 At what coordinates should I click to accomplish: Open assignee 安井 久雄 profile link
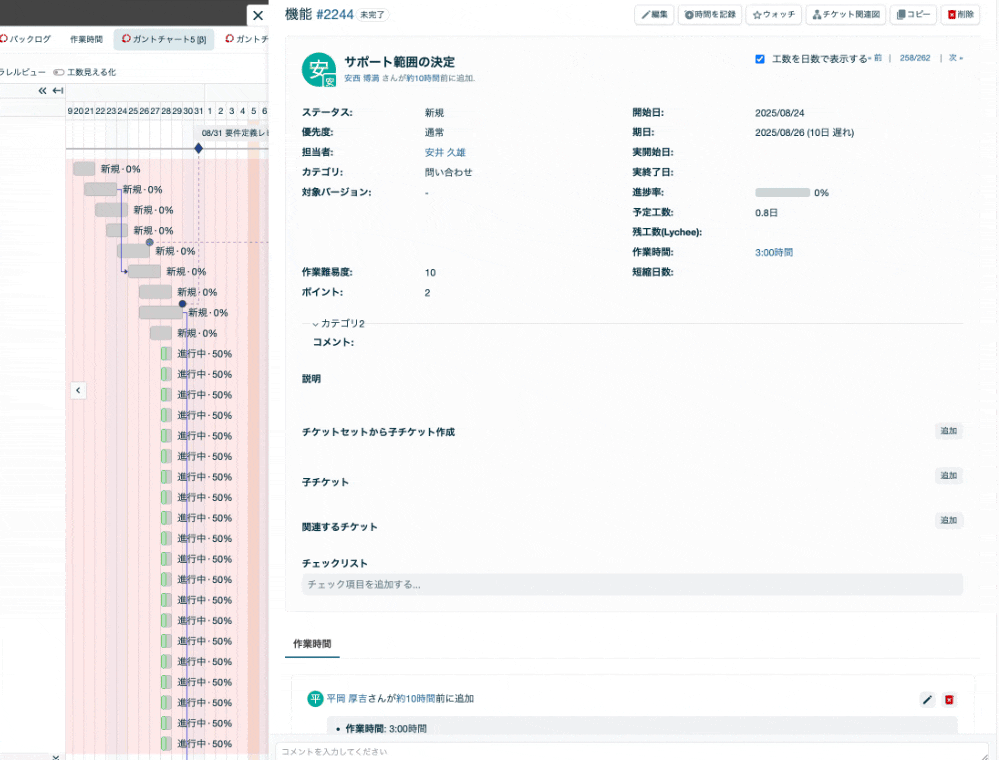click(x=445, y=153)
